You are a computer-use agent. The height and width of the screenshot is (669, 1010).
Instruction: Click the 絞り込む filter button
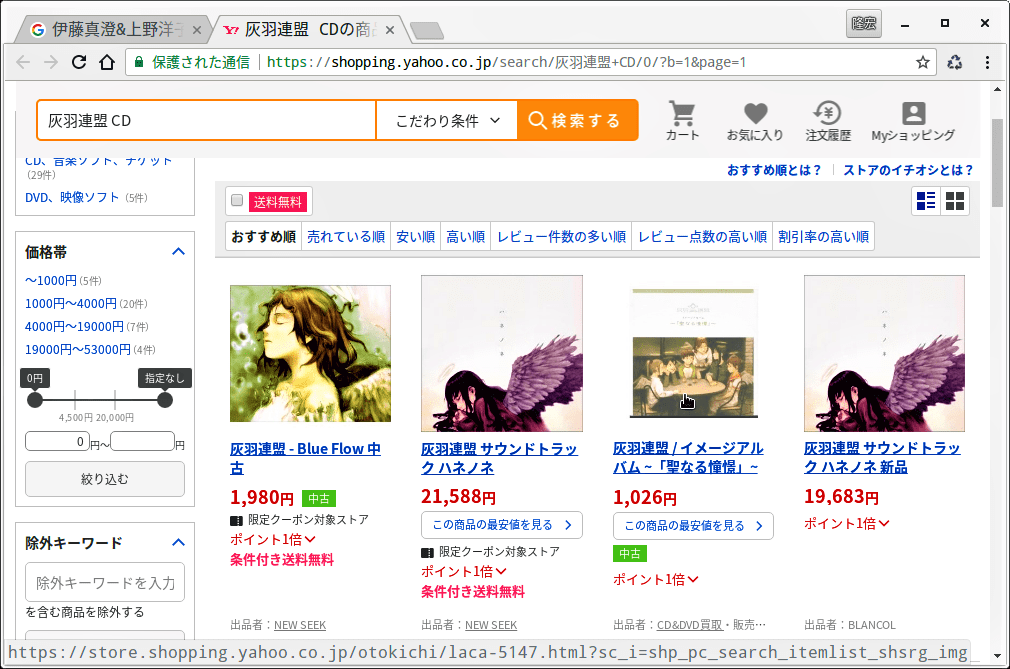coord(105,479)
